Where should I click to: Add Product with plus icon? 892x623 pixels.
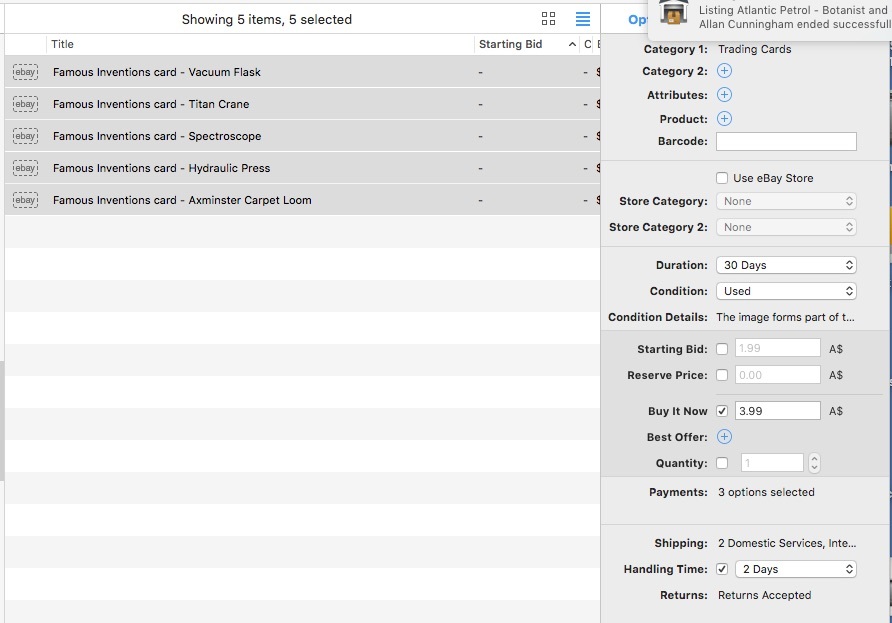point(724,118)
